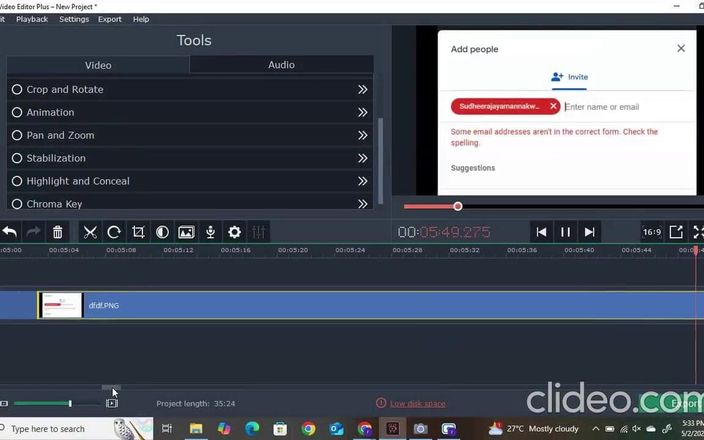
Task: Click the timeline horizontal scrollbar
Action: 111,387
